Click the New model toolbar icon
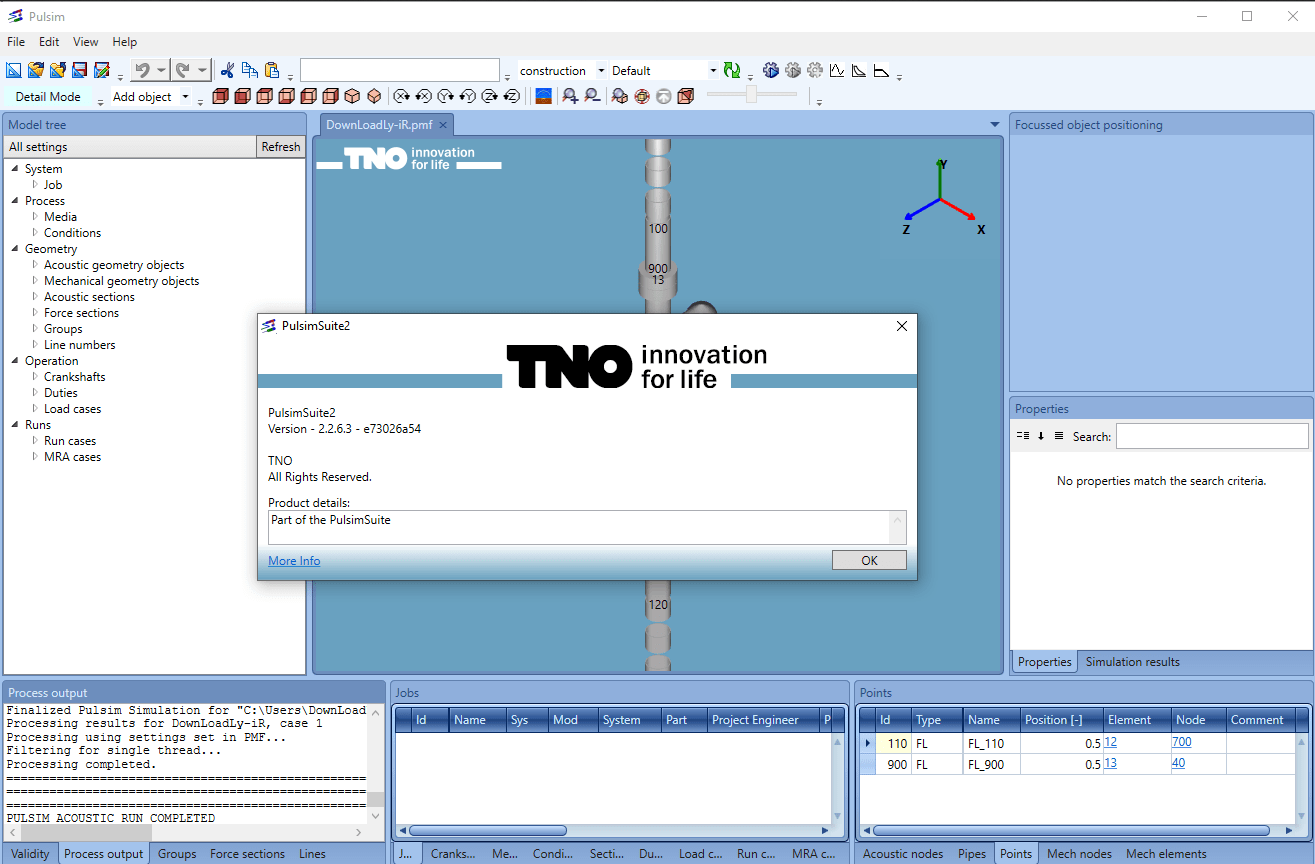The image size is (1315, 864). 13,70
